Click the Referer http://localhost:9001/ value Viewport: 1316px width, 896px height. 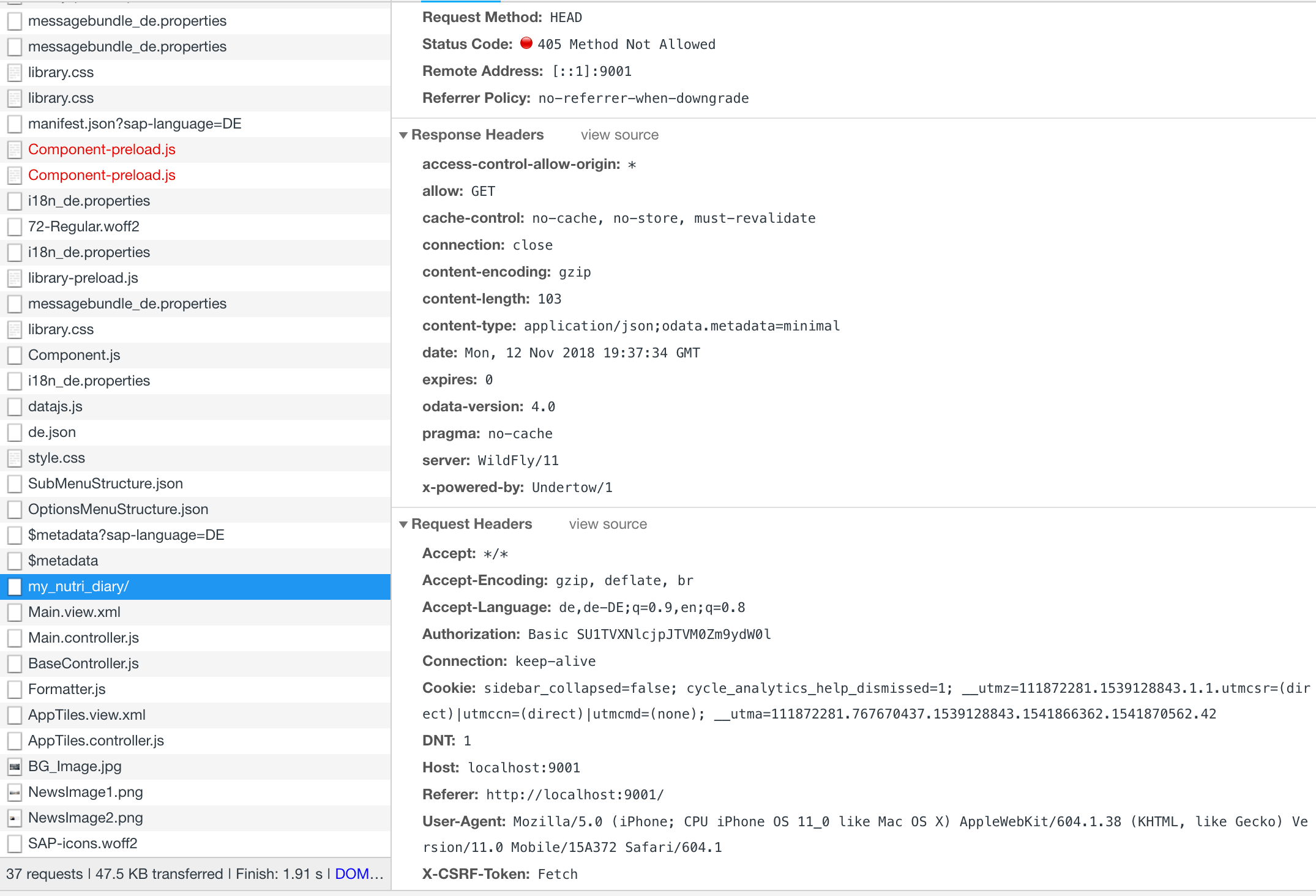pyautogui.click(x=575, y=794)
